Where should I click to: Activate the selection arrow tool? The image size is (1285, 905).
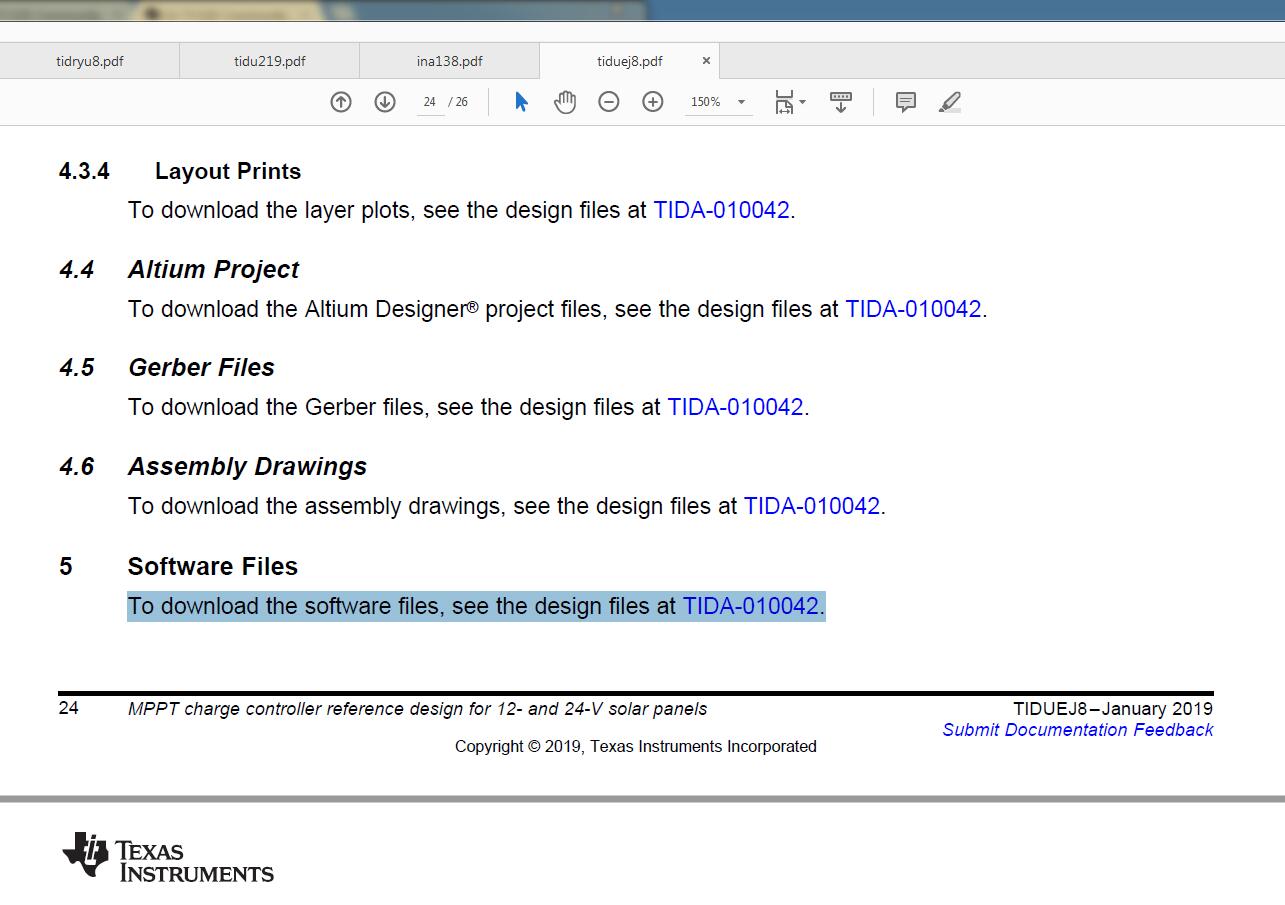tap(521, 102)
